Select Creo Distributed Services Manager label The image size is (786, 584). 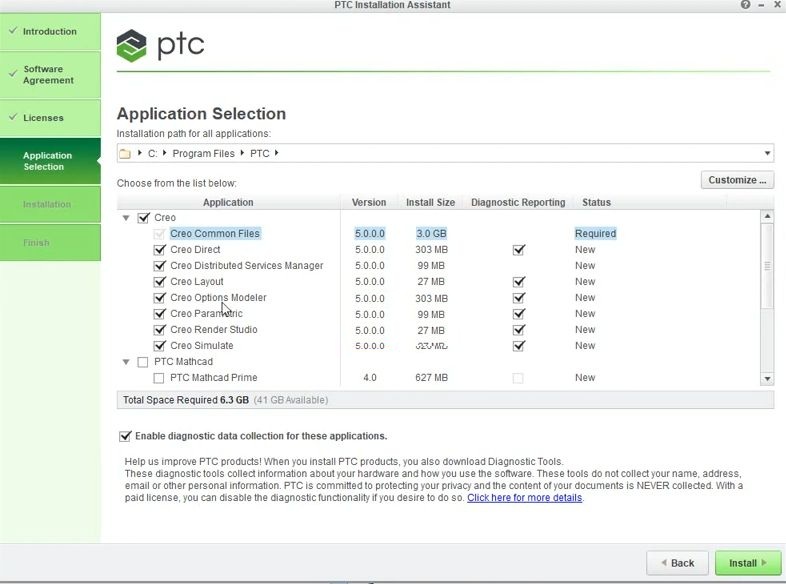247,266
